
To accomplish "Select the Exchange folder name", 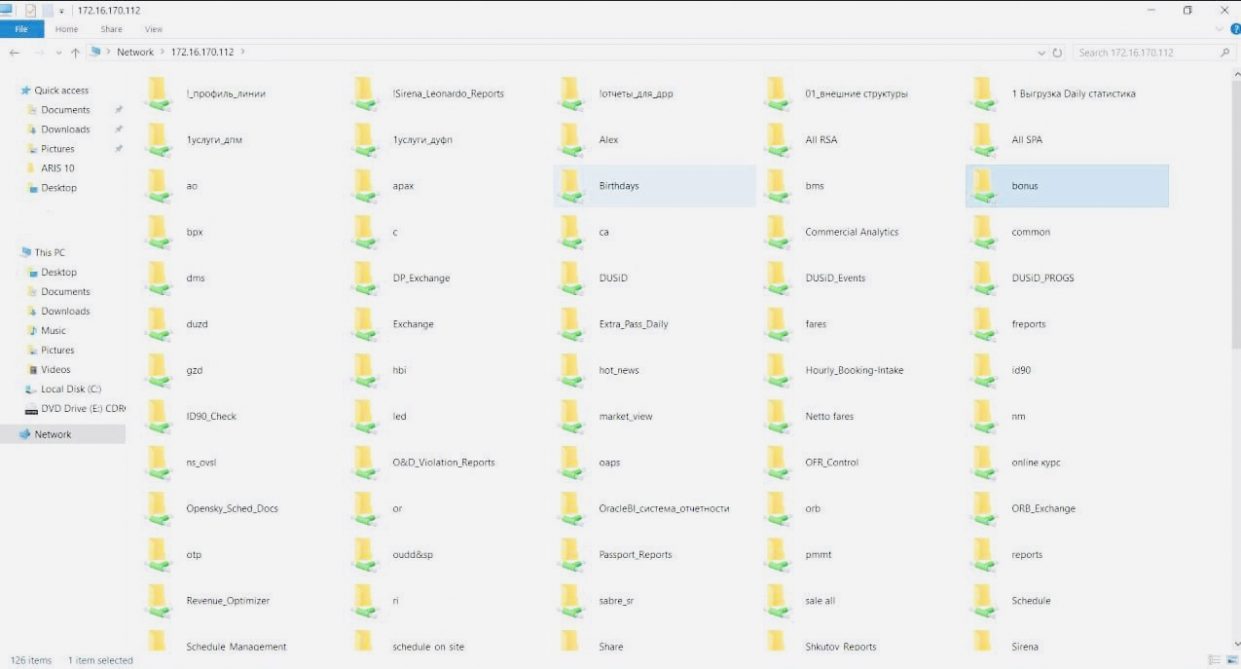I will pyautogui.click(x=413, y=324).
